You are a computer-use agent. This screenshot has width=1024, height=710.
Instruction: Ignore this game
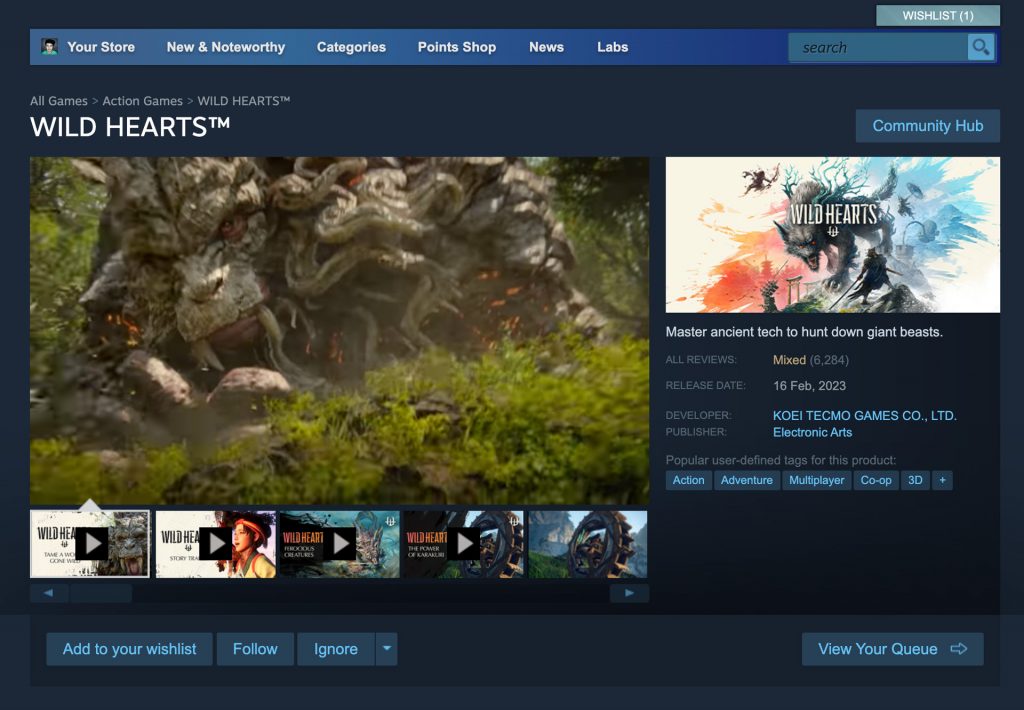(336, 649)
